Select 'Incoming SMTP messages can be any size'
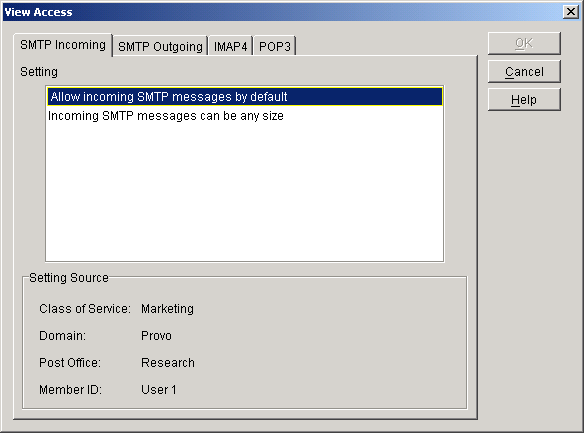 245,116
